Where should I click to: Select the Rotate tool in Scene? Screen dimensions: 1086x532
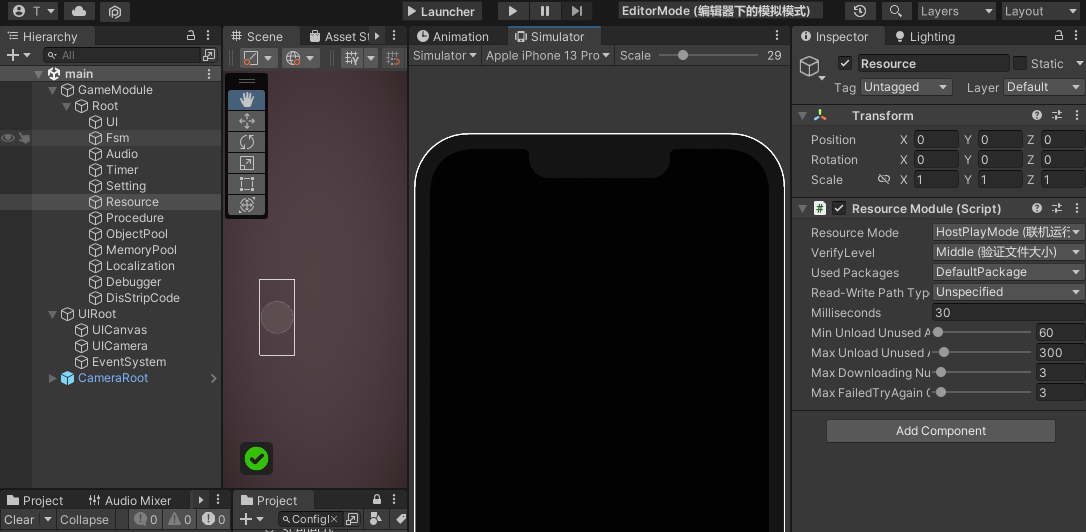(x=247, y=142)
